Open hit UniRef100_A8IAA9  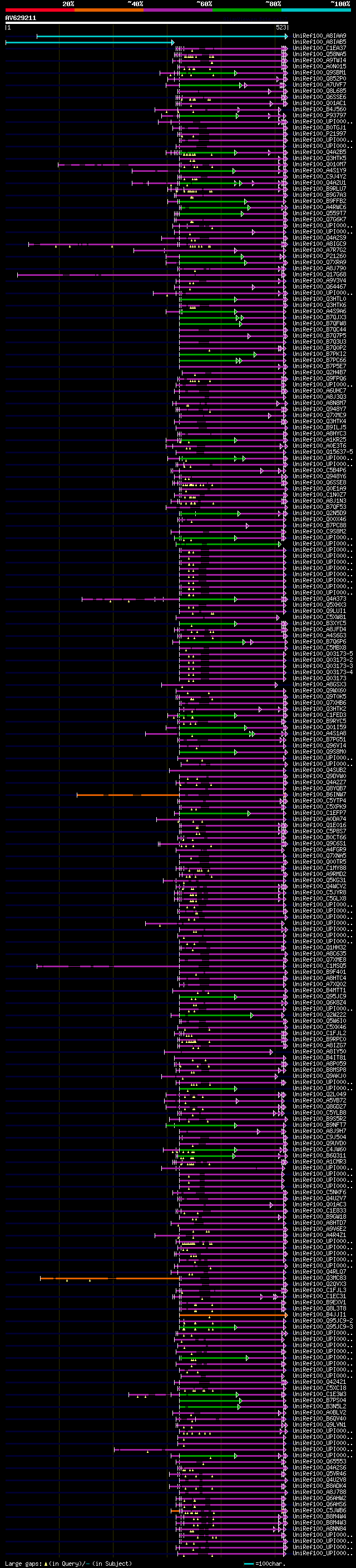pyautogui.click(x=319, y=36)
